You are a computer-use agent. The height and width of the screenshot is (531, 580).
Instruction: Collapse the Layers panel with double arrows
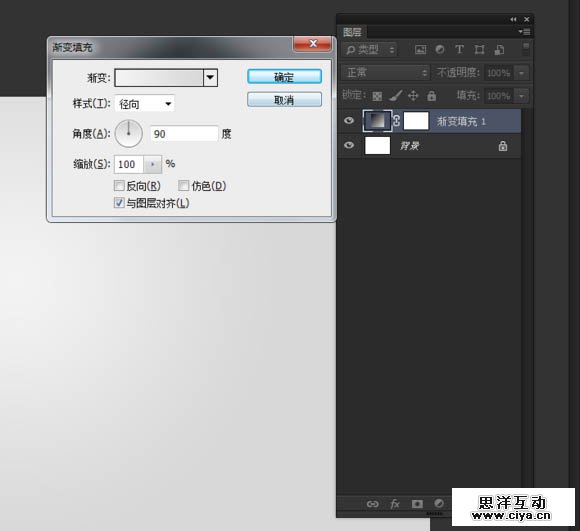pos(513,19)
